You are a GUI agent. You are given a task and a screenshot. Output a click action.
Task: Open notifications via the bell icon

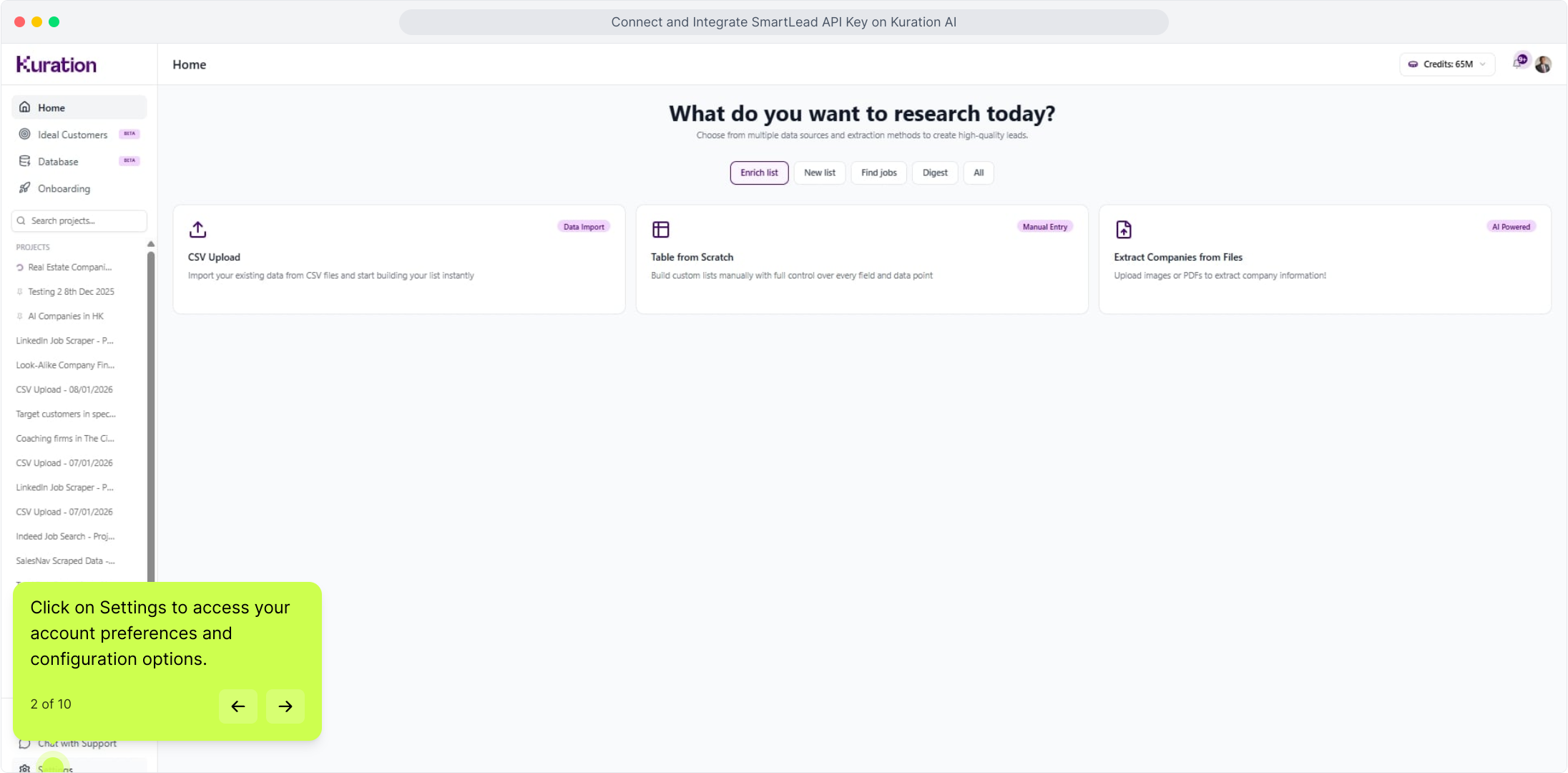point(1518,63)
